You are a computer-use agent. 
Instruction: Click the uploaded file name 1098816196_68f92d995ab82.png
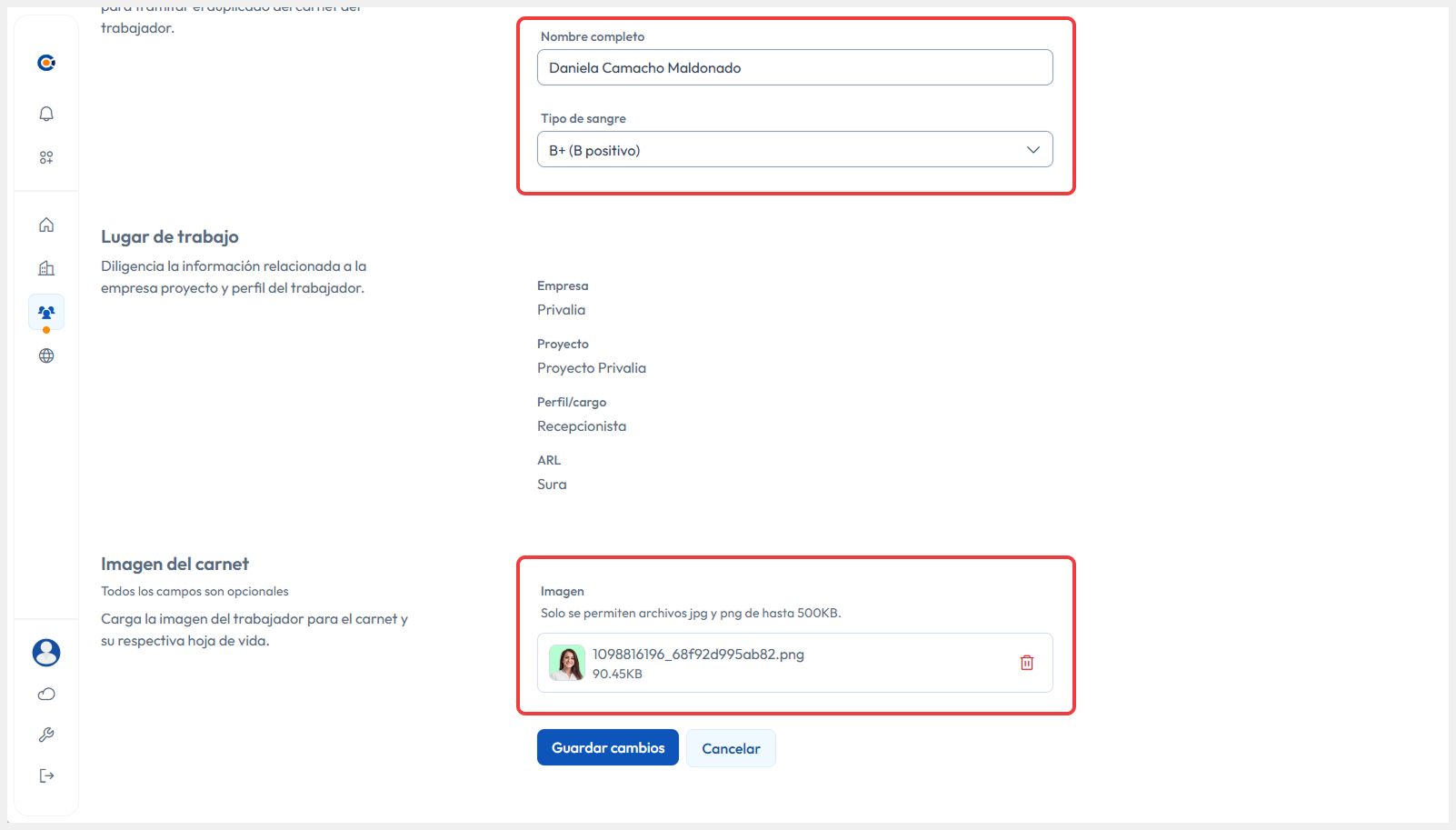point(698,655)
